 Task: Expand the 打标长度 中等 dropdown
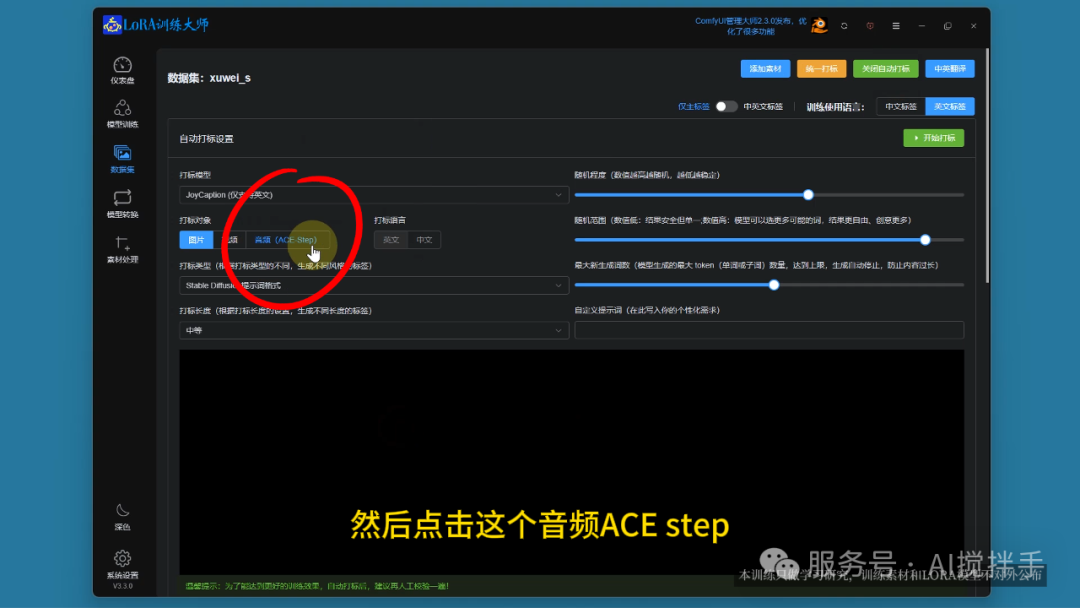pos(374,331)
